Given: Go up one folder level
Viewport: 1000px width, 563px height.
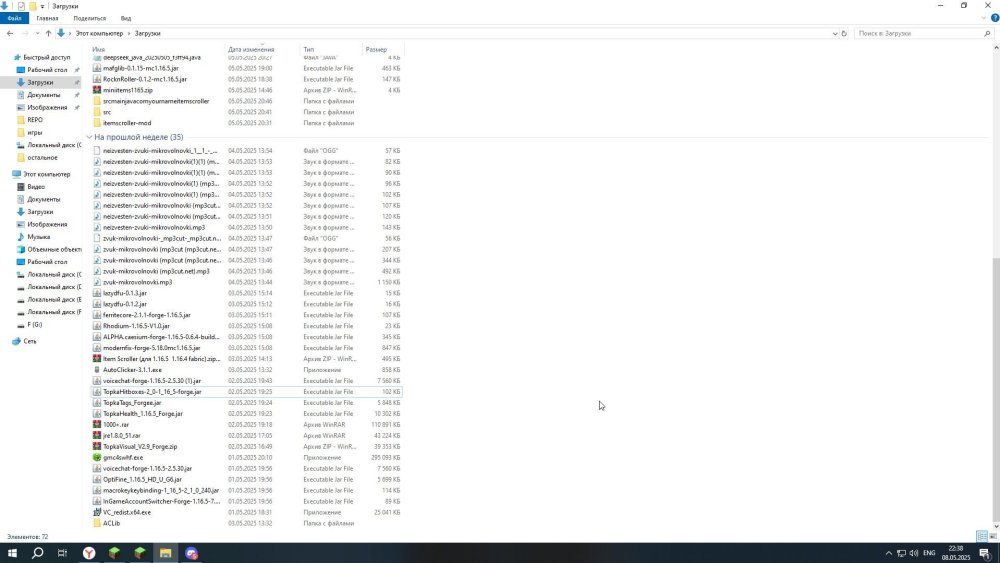Looking at the screenshot, I should click(48, 33).
